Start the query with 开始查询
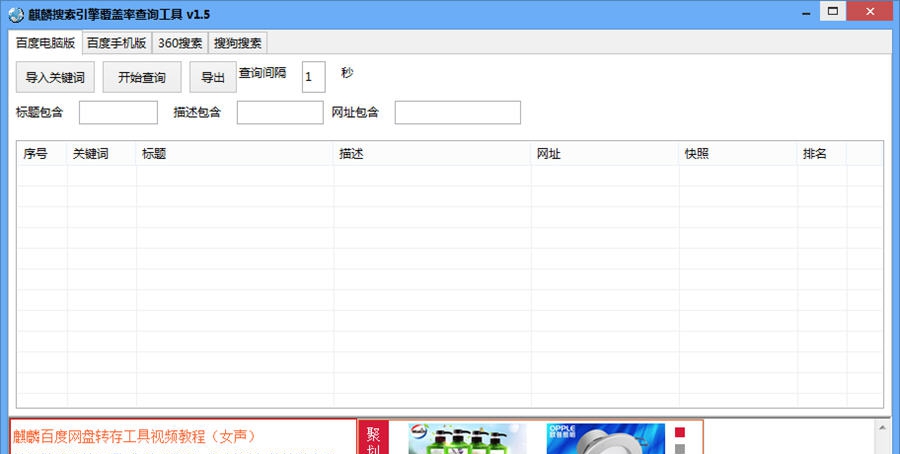Image resolution: width=900 pixels, height=454 pixels. [x=142, y=77]
